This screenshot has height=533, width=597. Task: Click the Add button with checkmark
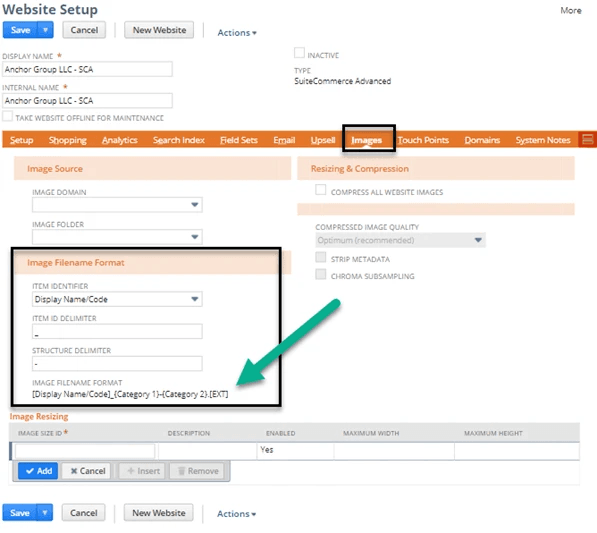tap(38, 471)
